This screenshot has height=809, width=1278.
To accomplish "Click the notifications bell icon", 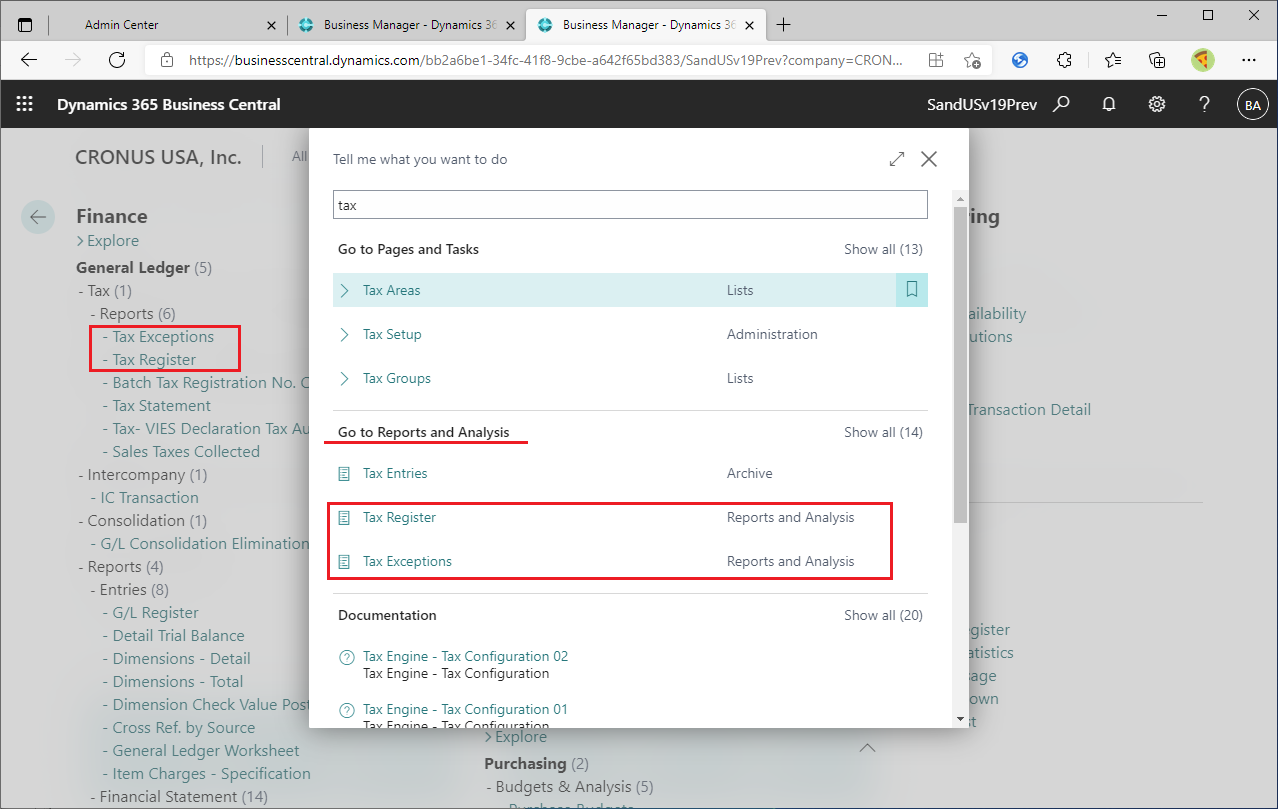I will click(1108, 104).
